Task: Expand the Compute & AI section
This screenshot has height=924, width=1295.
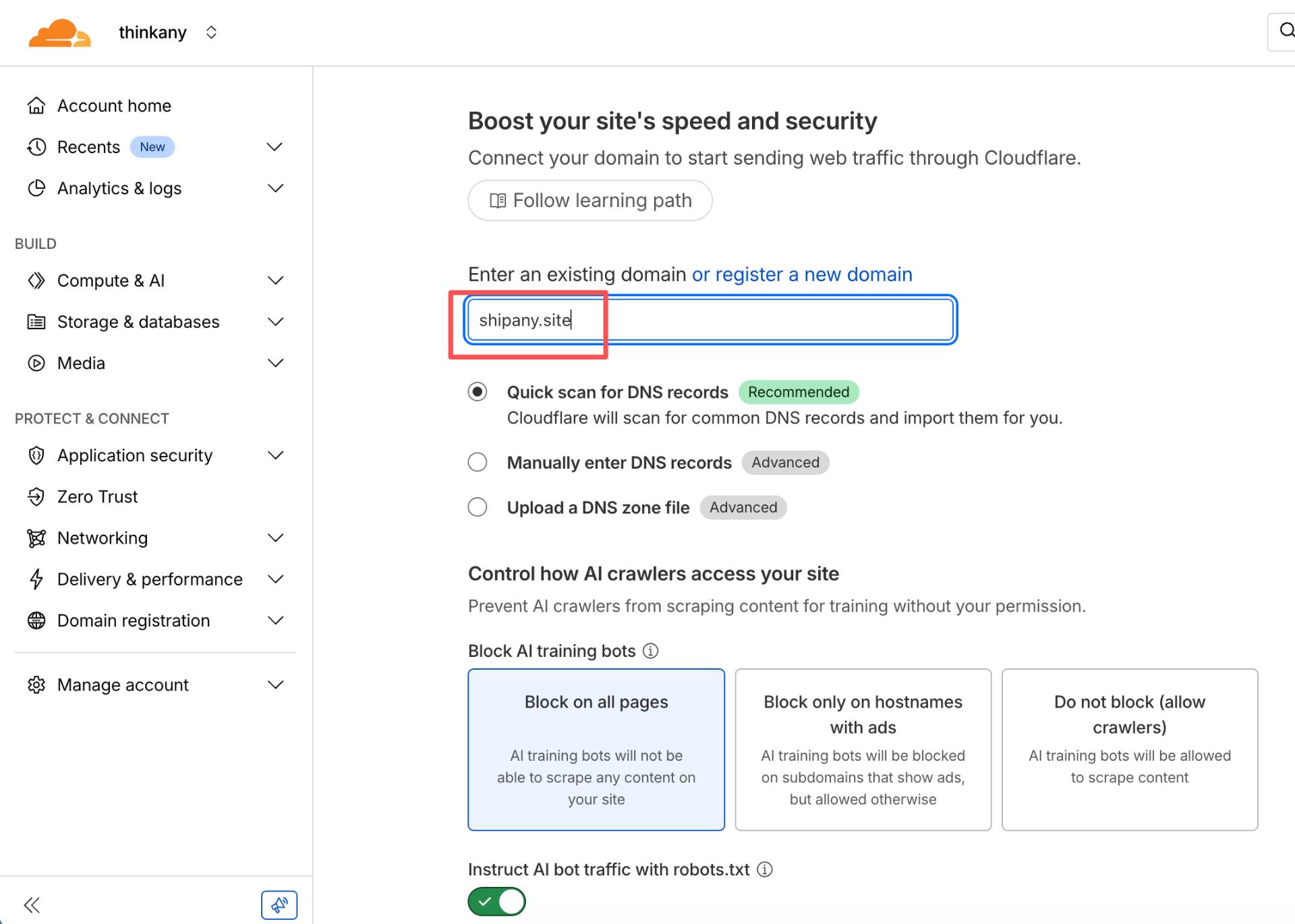Action: 275,281
